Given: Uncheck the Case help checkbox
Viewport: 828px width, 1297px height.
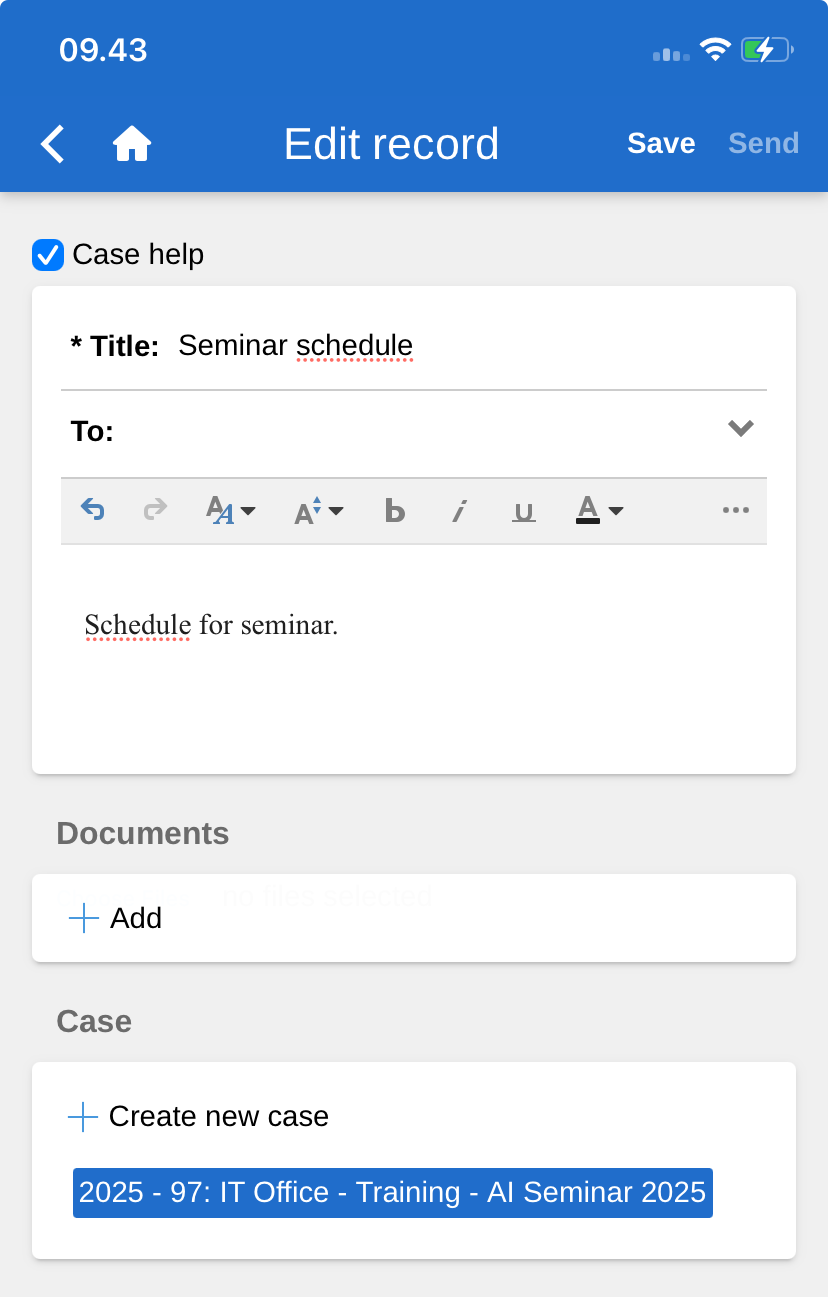Looking at the screenshot, I should coord(48,255).
